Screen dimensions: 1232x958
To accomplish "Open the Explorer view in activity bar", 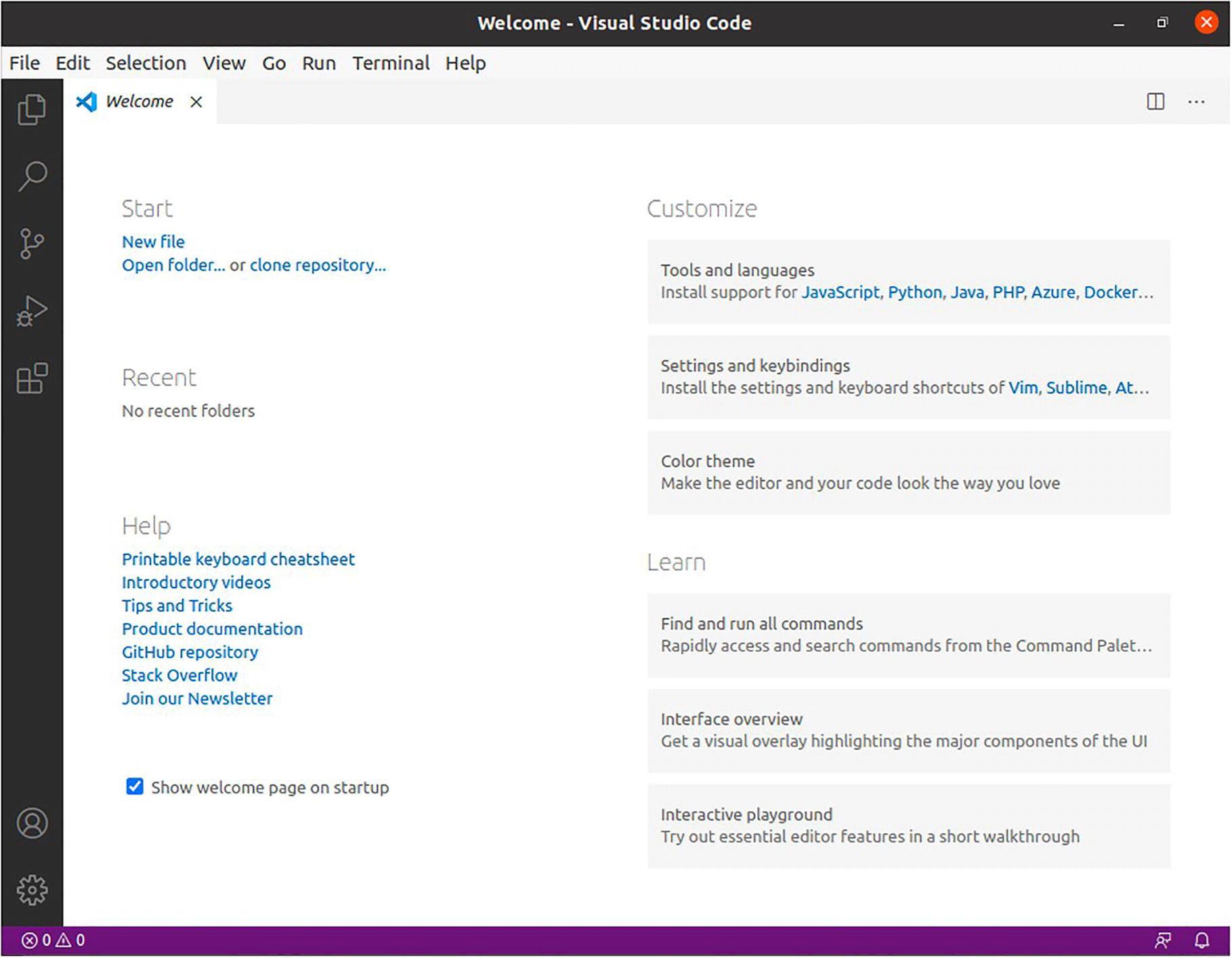I will click(x=32, y=109).
